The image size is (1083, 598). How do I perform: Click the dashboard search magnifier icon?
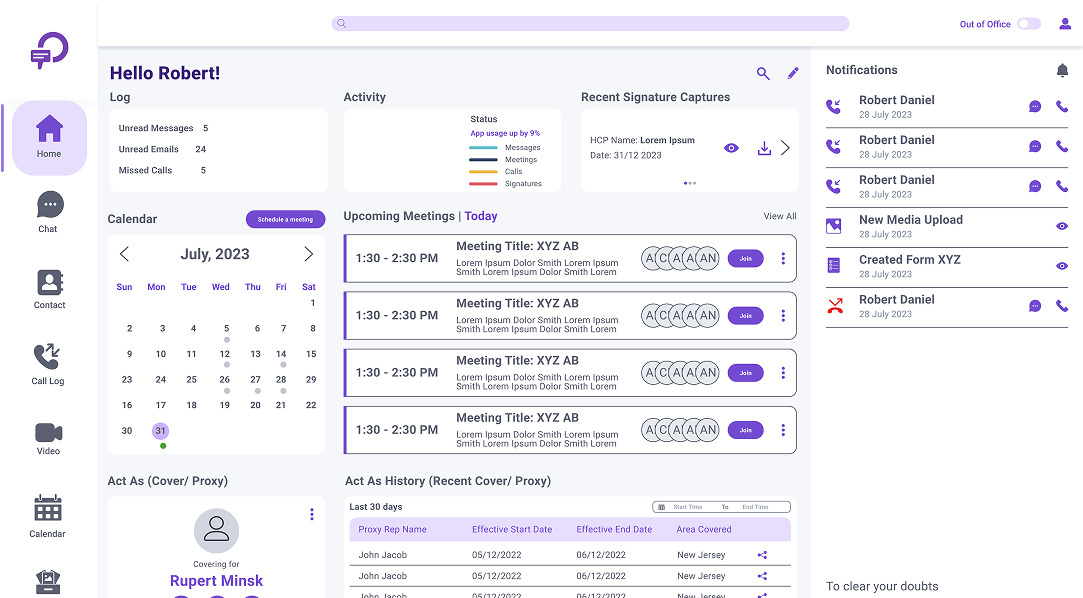click(x=763, y=73)
